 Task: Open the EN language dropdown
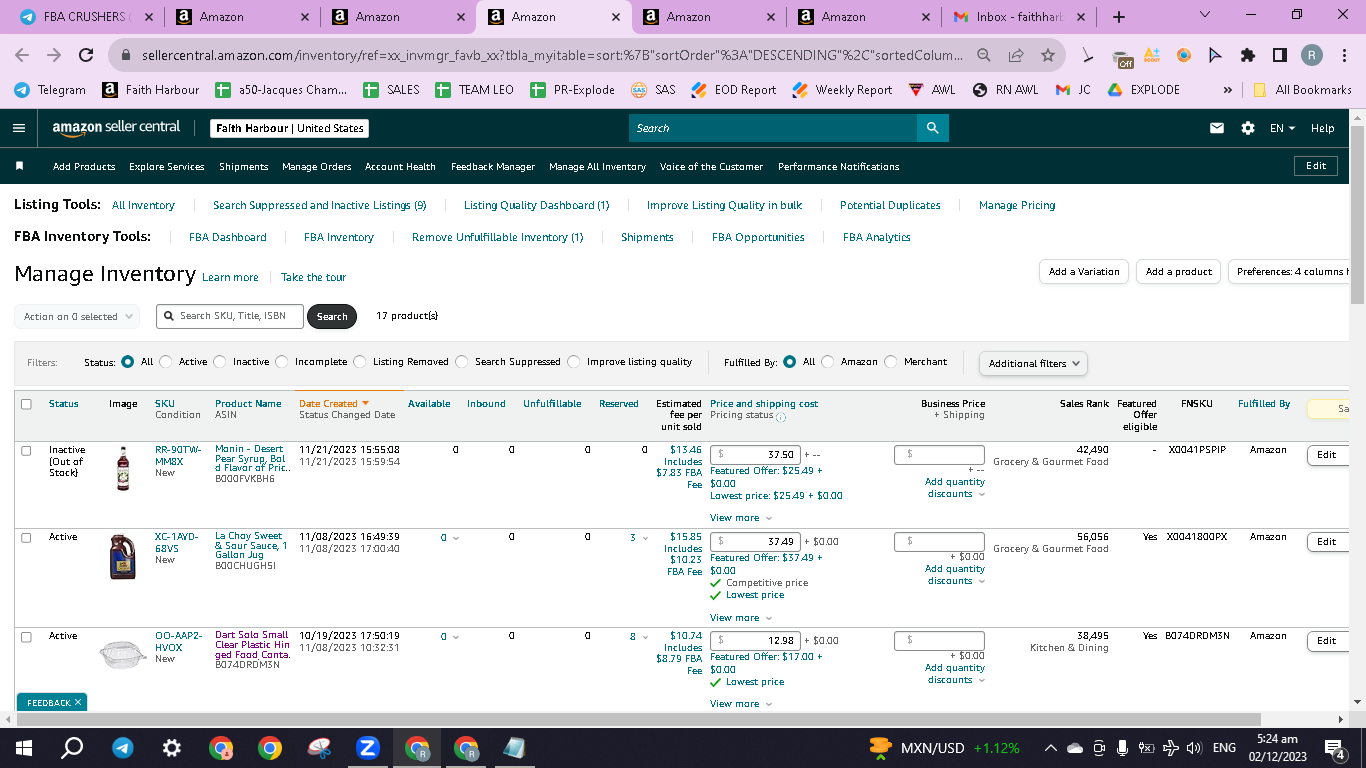[x=1282, y=128]
